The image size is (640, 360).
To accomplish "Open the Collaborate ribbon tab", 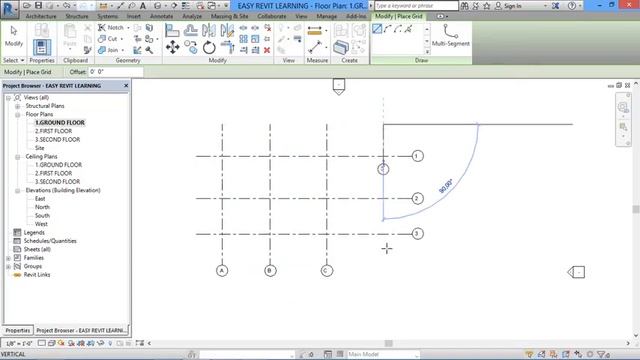I will pyautogui.click(x=271, y=16).
